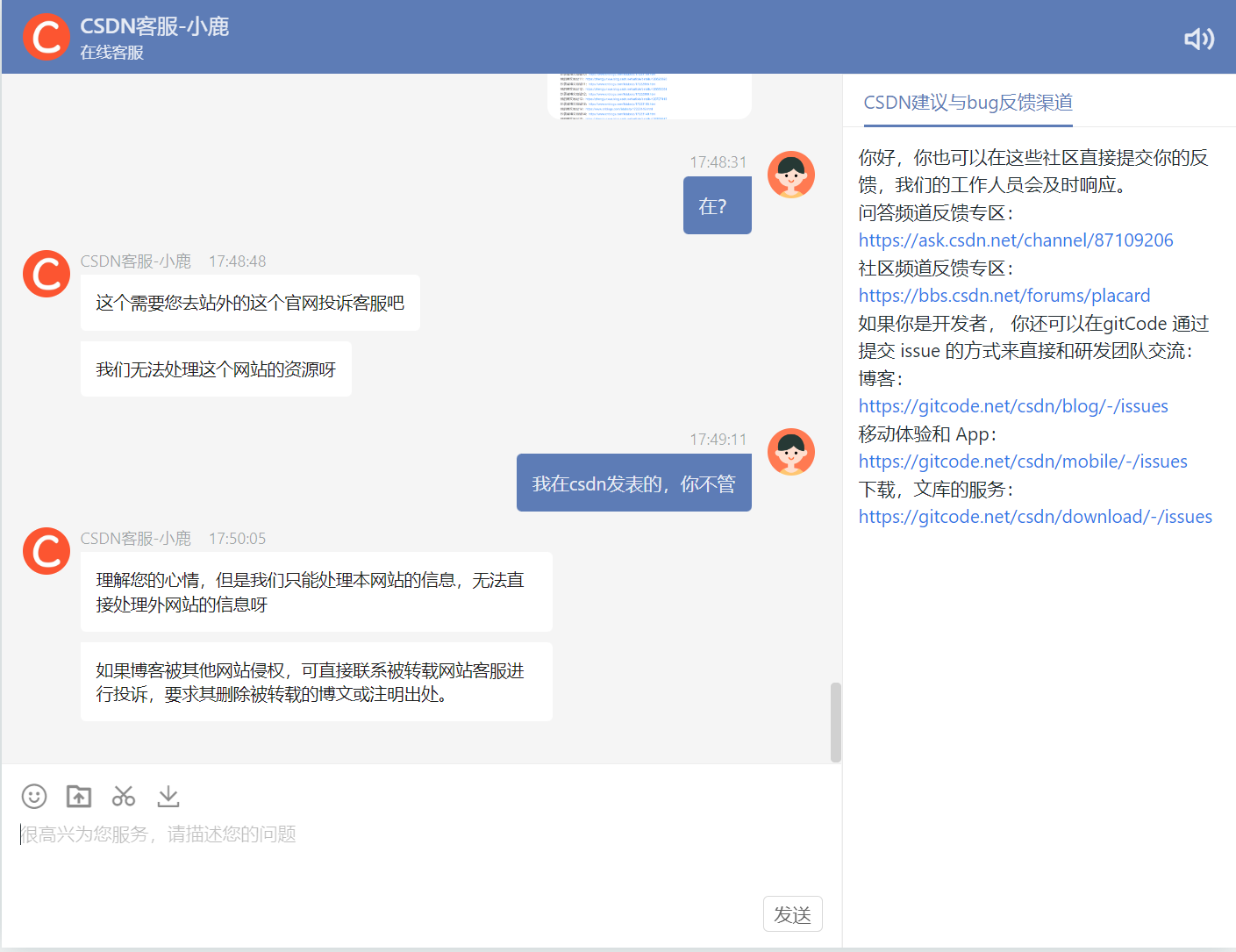Viewport: 1236px width, 952px height.
Task: Click the 理解您的心情 message bubble
Action: pyautogui.click(x=317, y=592)
